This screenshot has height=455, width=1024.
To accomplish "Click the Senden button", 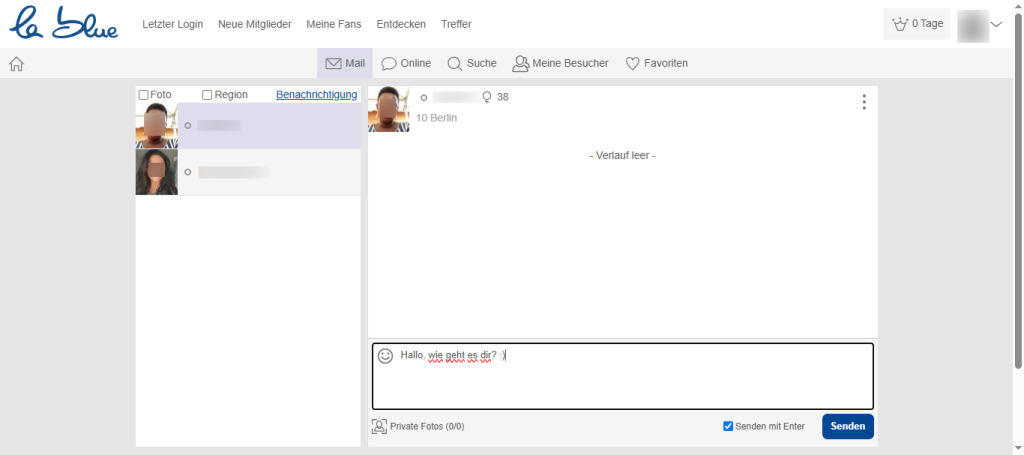I will point(848,426).
